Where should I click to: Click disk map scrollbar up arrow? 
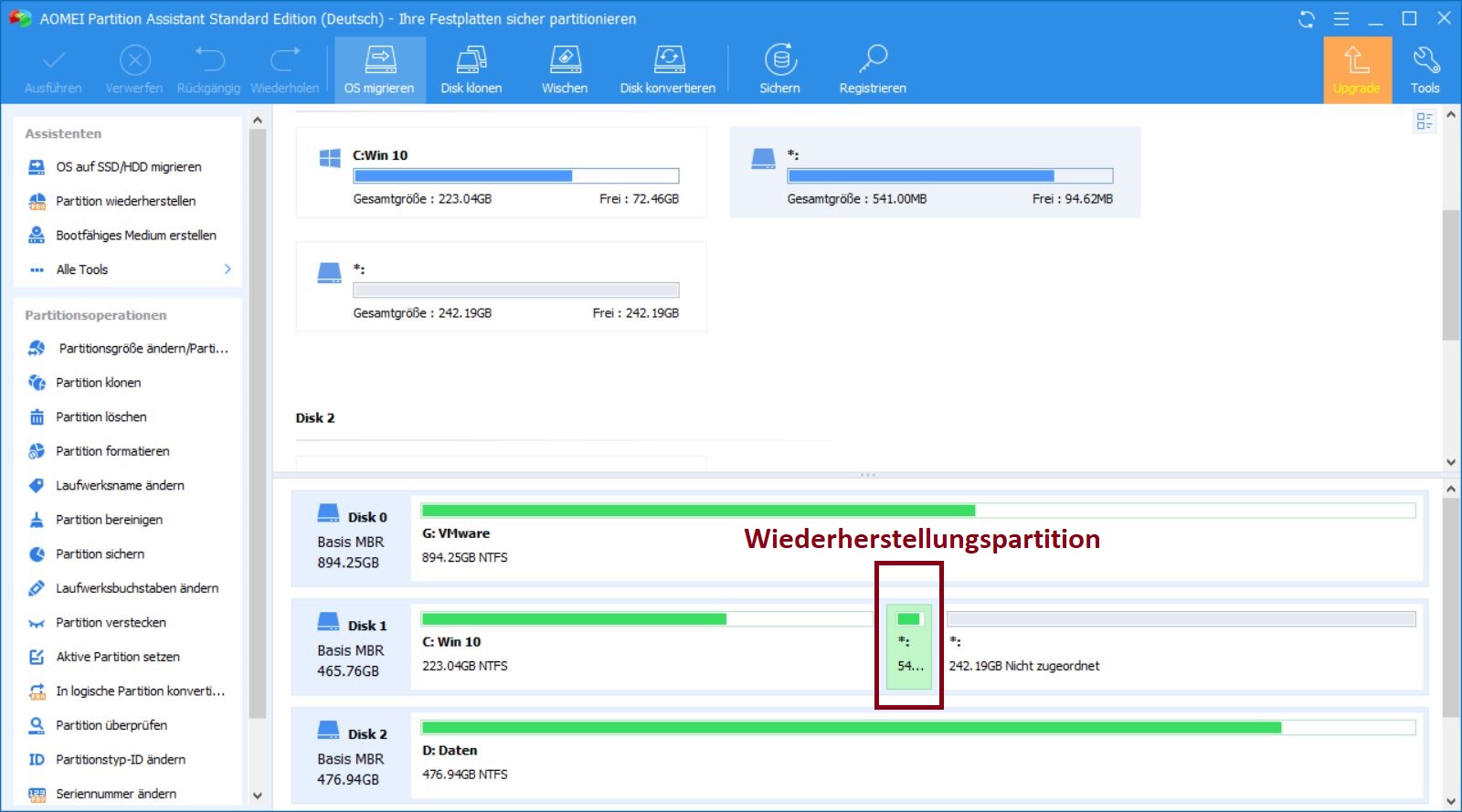pyautogui.click(x=1451, y=490)
